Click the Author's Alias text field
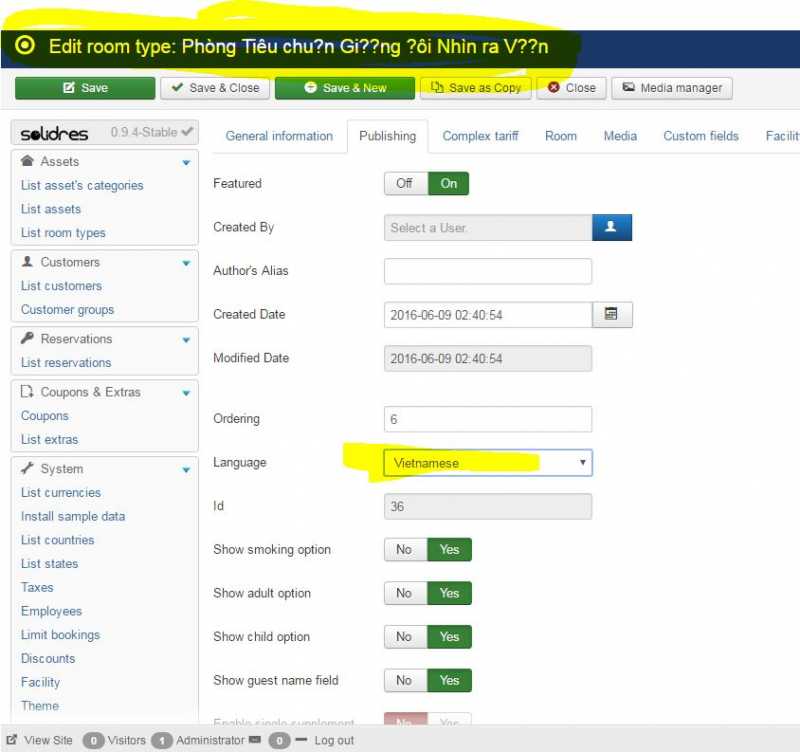 [488, 271]
